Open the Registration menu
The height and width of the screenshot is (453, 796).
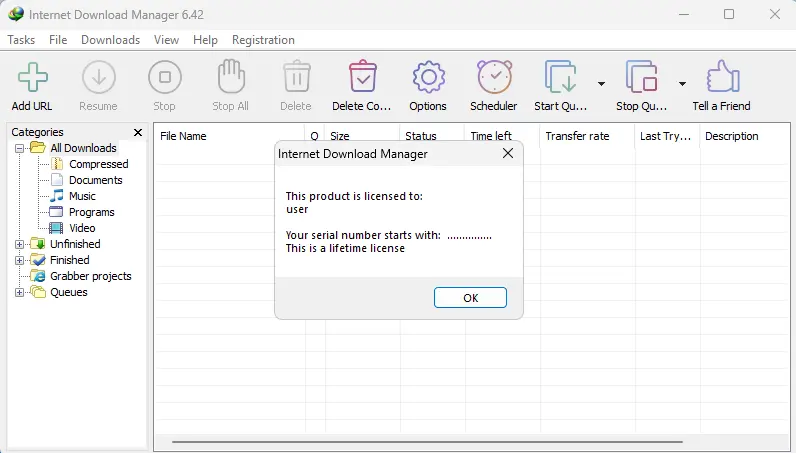(263, 40)
